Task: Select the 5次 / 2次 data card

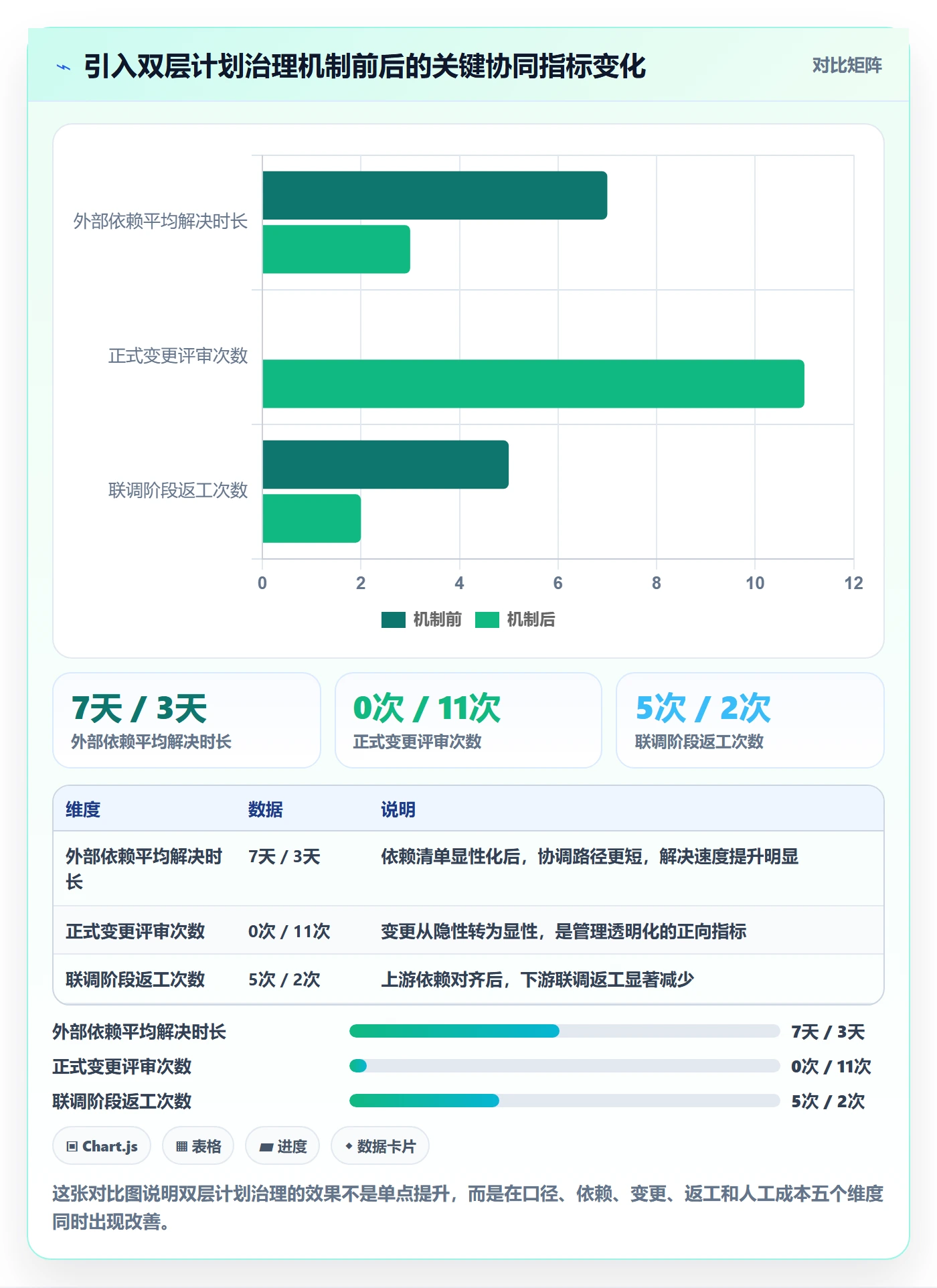Action: coord(750,720)
